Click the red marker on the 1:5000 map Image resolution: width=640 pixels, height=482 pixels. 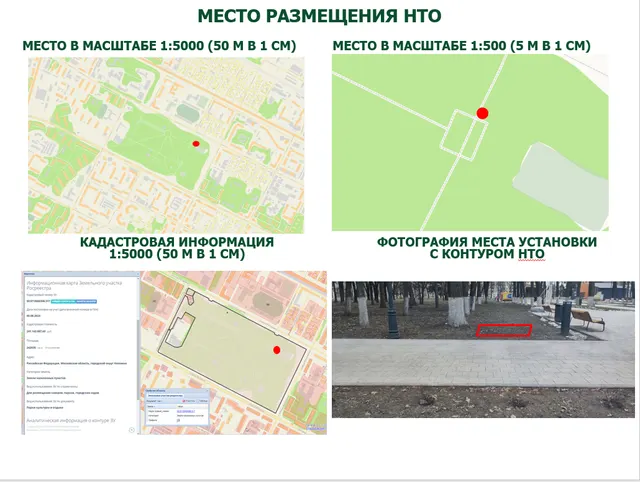point(196,144)
